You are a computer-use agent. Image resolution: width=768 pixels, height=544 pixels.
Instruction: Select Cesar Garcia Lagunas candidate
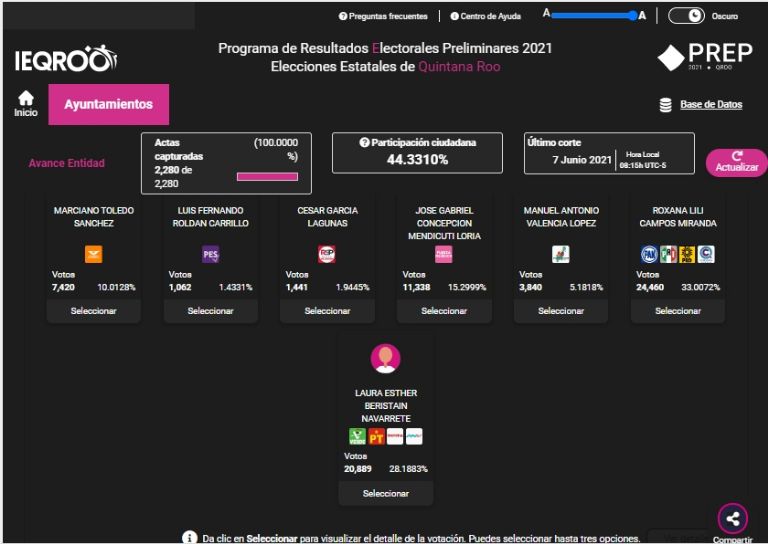click(327, 311)
